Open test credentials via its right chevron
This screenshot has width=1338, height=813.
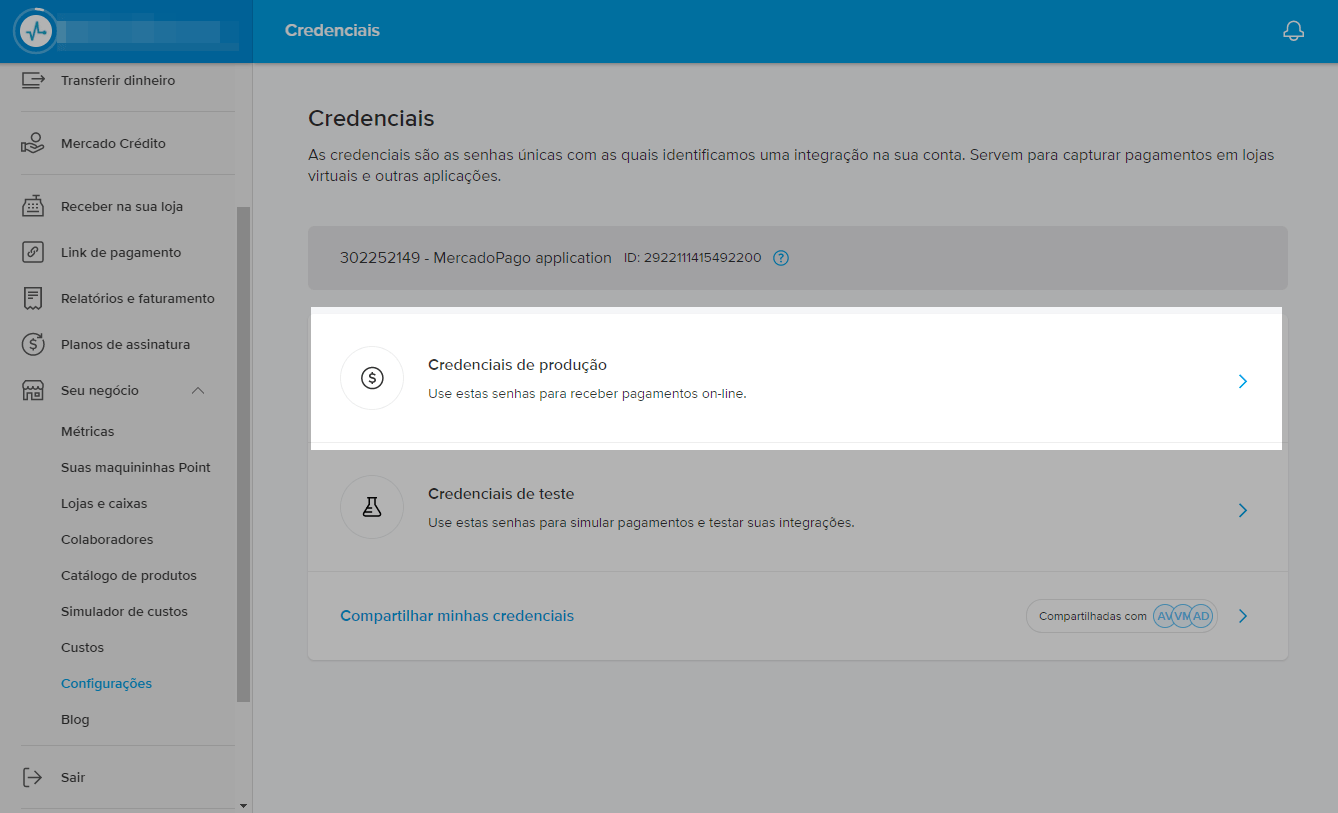click(x=1243, y=510)
